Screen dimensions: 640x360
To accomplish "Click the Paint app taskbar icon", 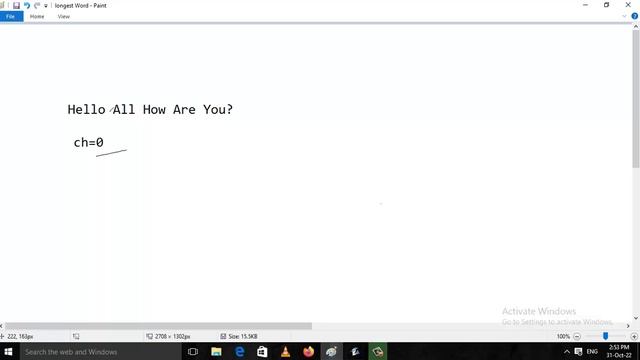I will click(x=331, y=351).
